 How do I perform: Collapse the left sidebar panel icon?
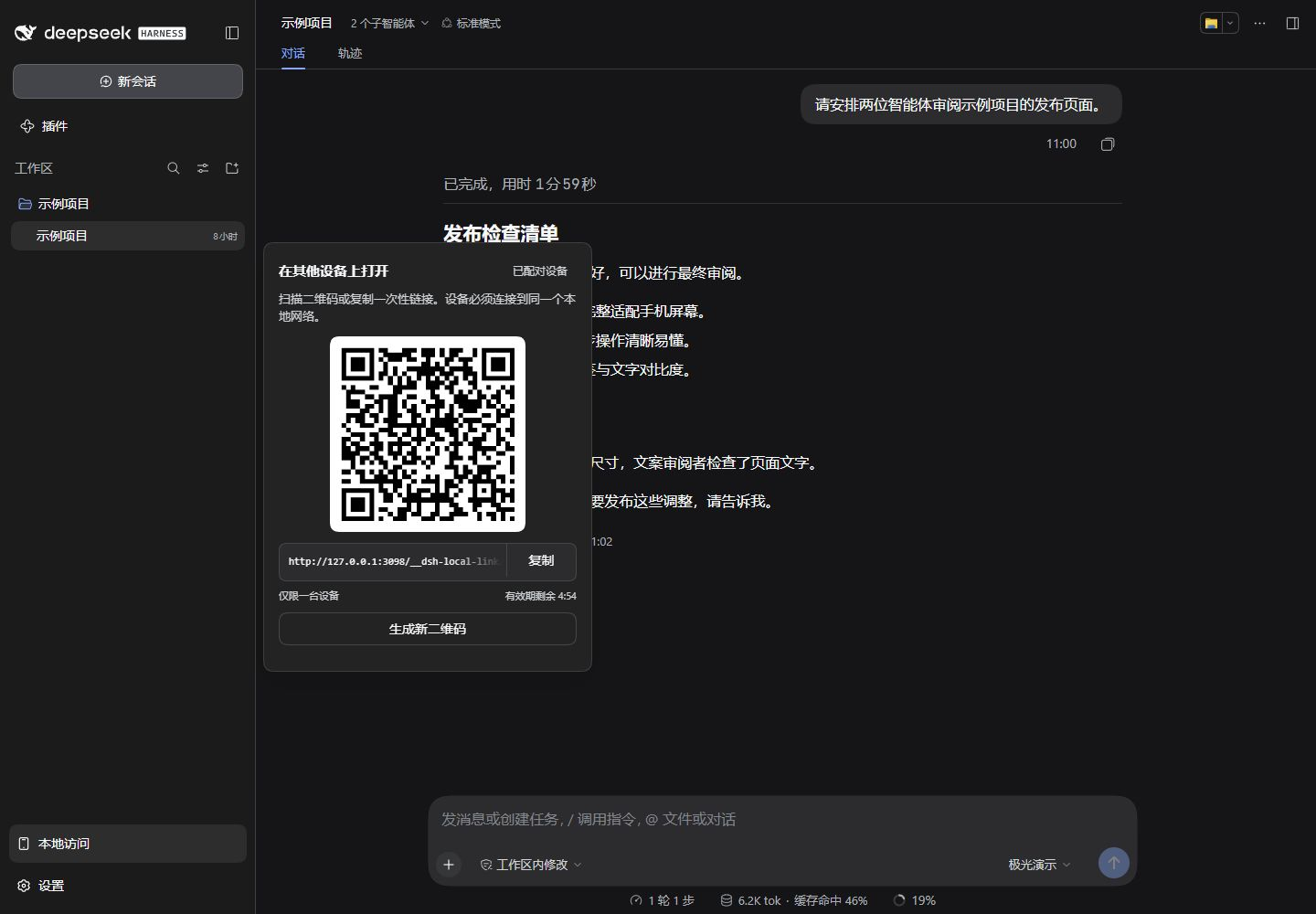click(x=232, y=33)
